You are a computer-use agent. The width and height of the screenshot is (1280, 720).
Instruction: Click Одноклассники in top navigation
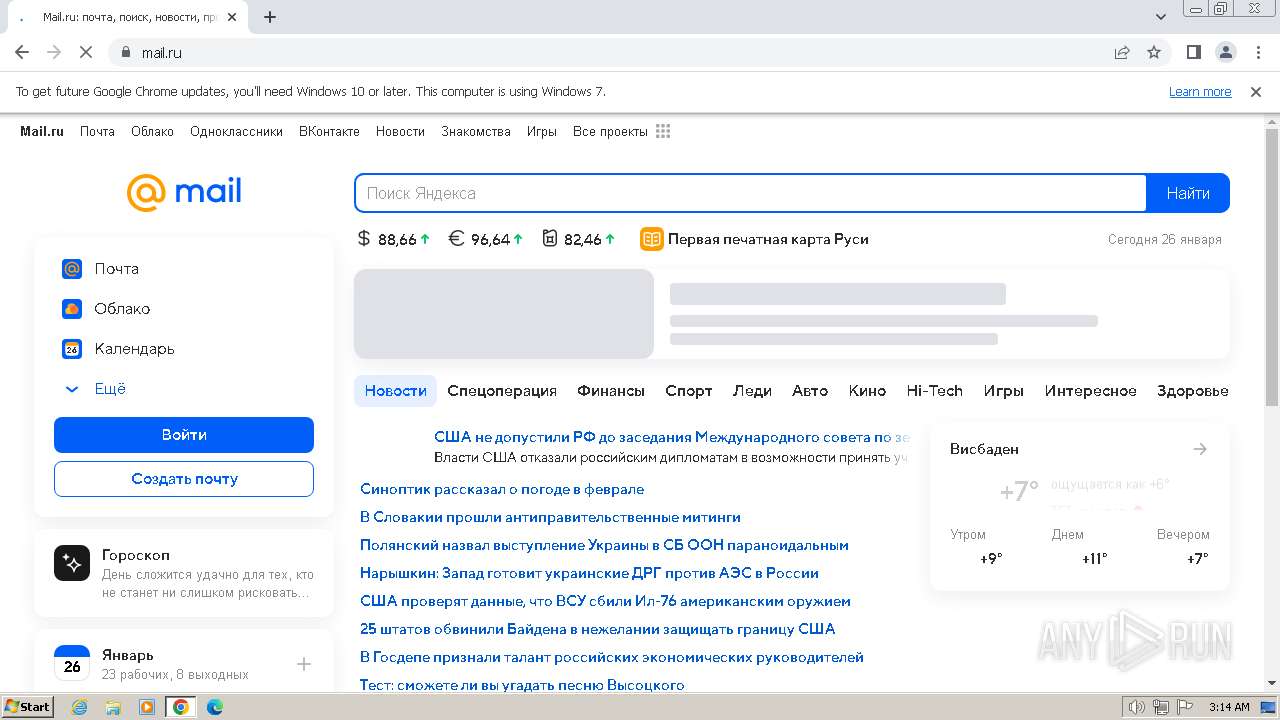(x=236, y=131)
